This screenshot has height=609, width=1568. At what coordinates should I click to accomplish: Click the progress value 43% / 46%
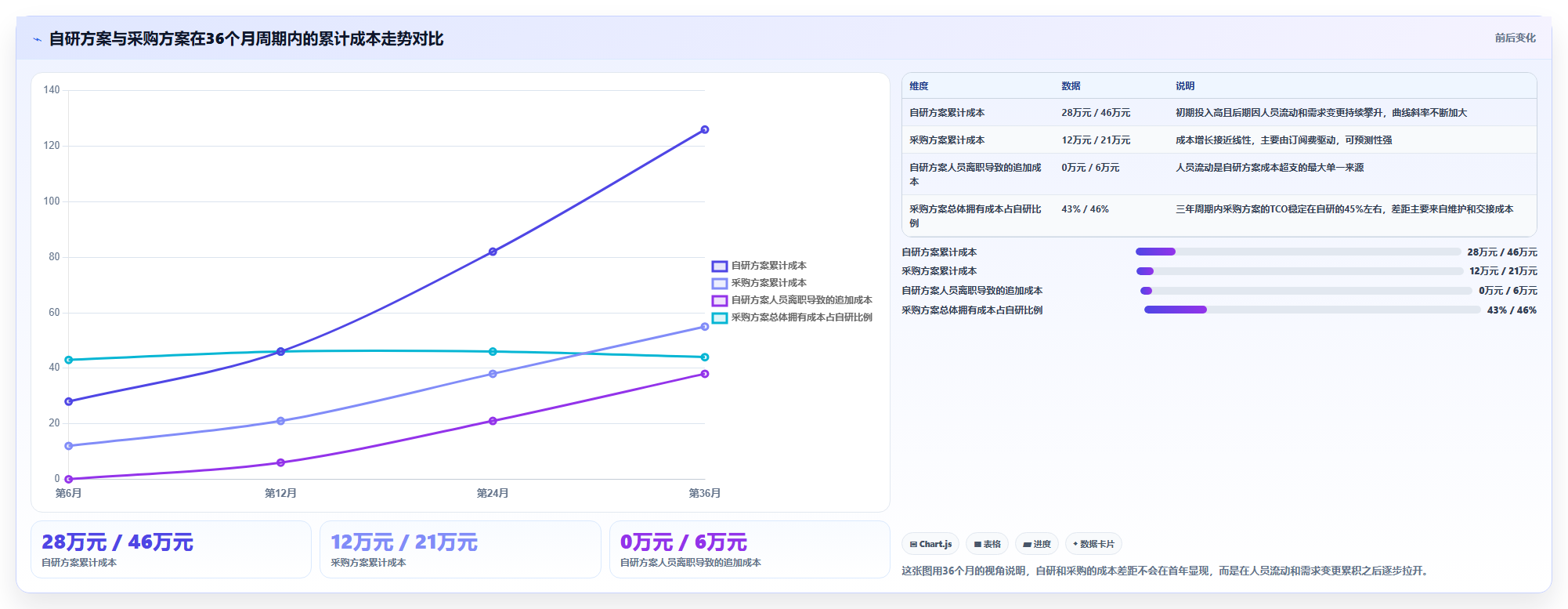pos(1512,310)
